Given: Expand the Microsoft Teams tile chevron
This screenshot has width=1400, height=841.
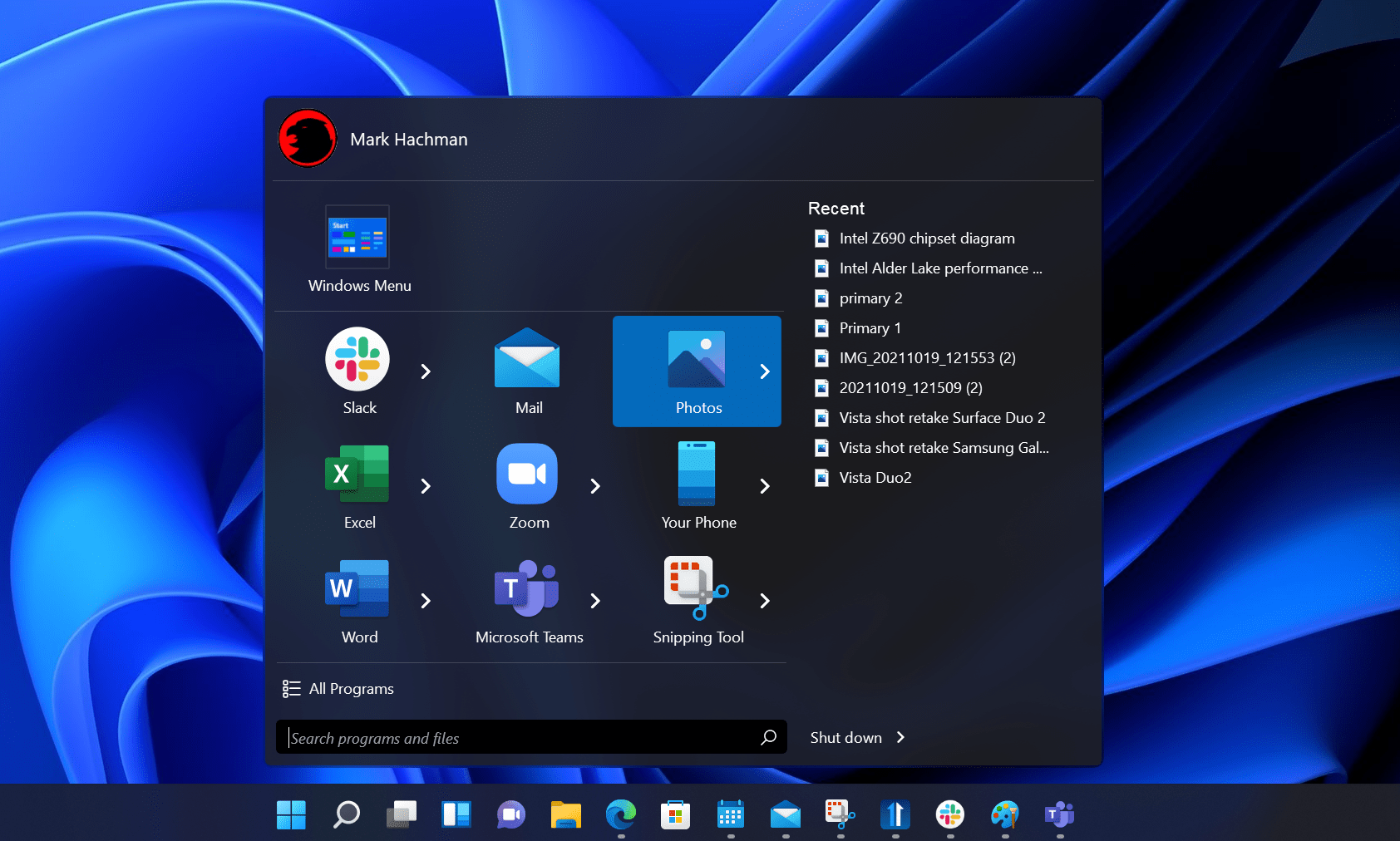Looking at the screenshot, I should [x=595, y=601].
